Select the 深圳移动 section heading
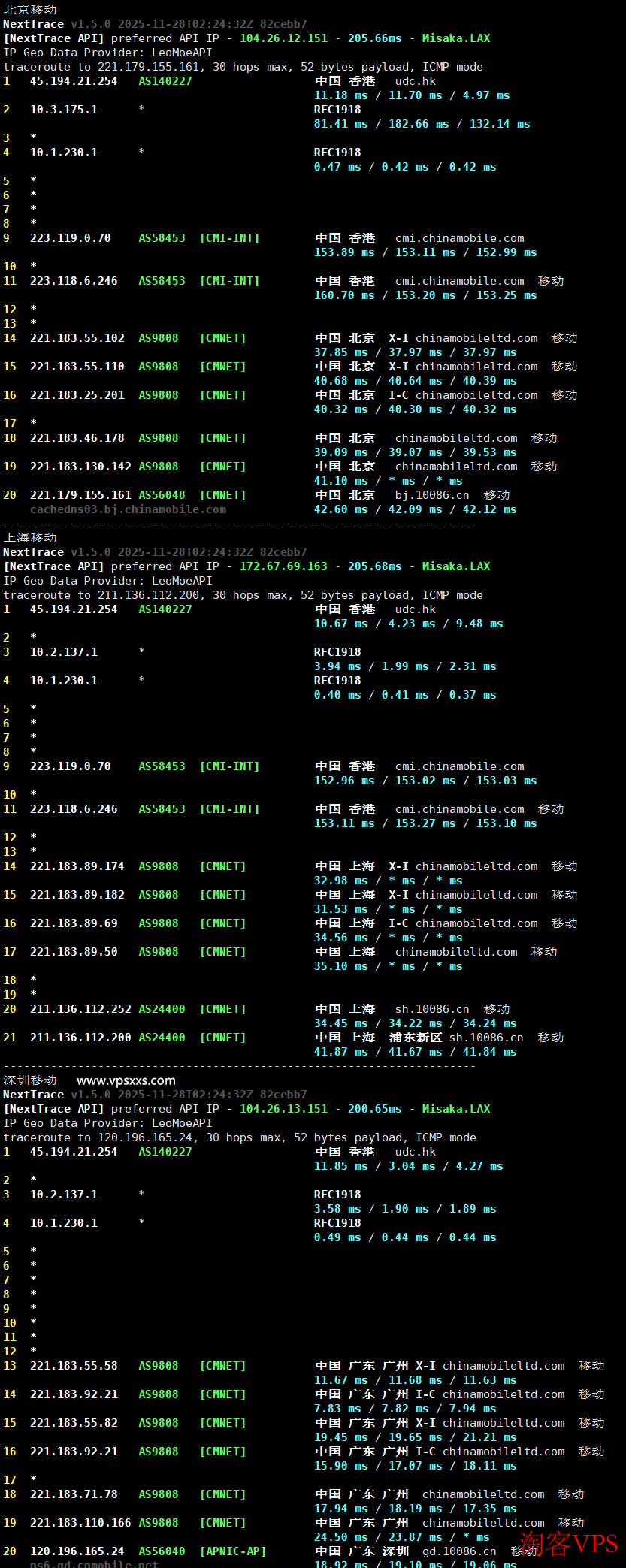Viewport: 626px width, 1568px height. [30, 1080]
